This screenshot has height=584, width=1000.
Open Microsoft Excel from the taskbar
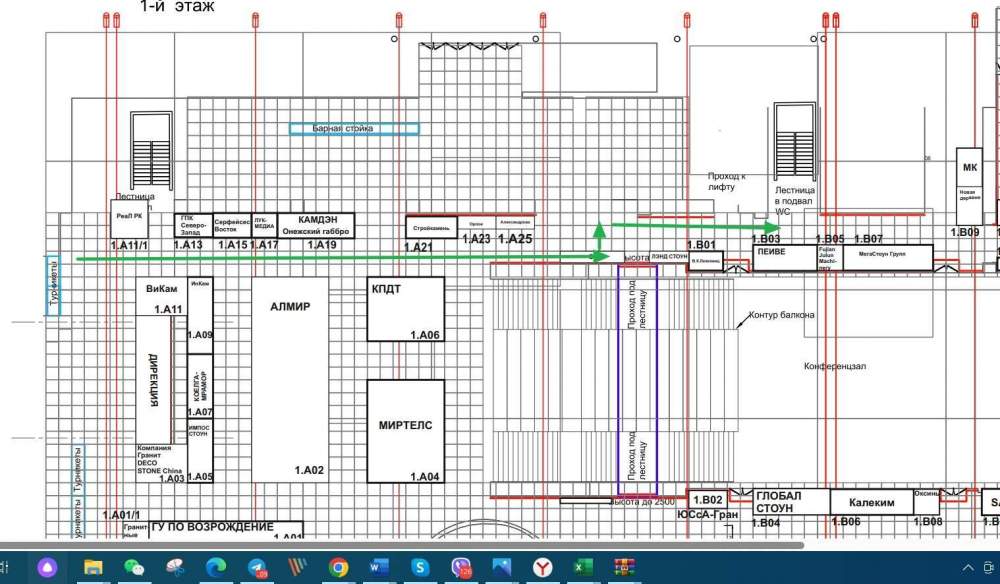click(x=583, y=567)
